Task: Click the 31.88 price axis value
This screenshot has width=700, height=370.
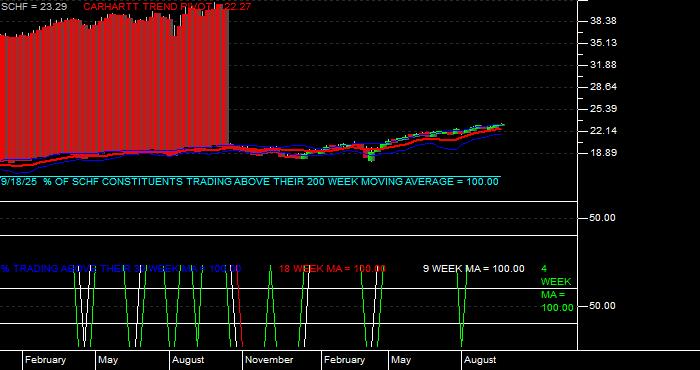Action: pyautogui.click(x=603, y=65)
